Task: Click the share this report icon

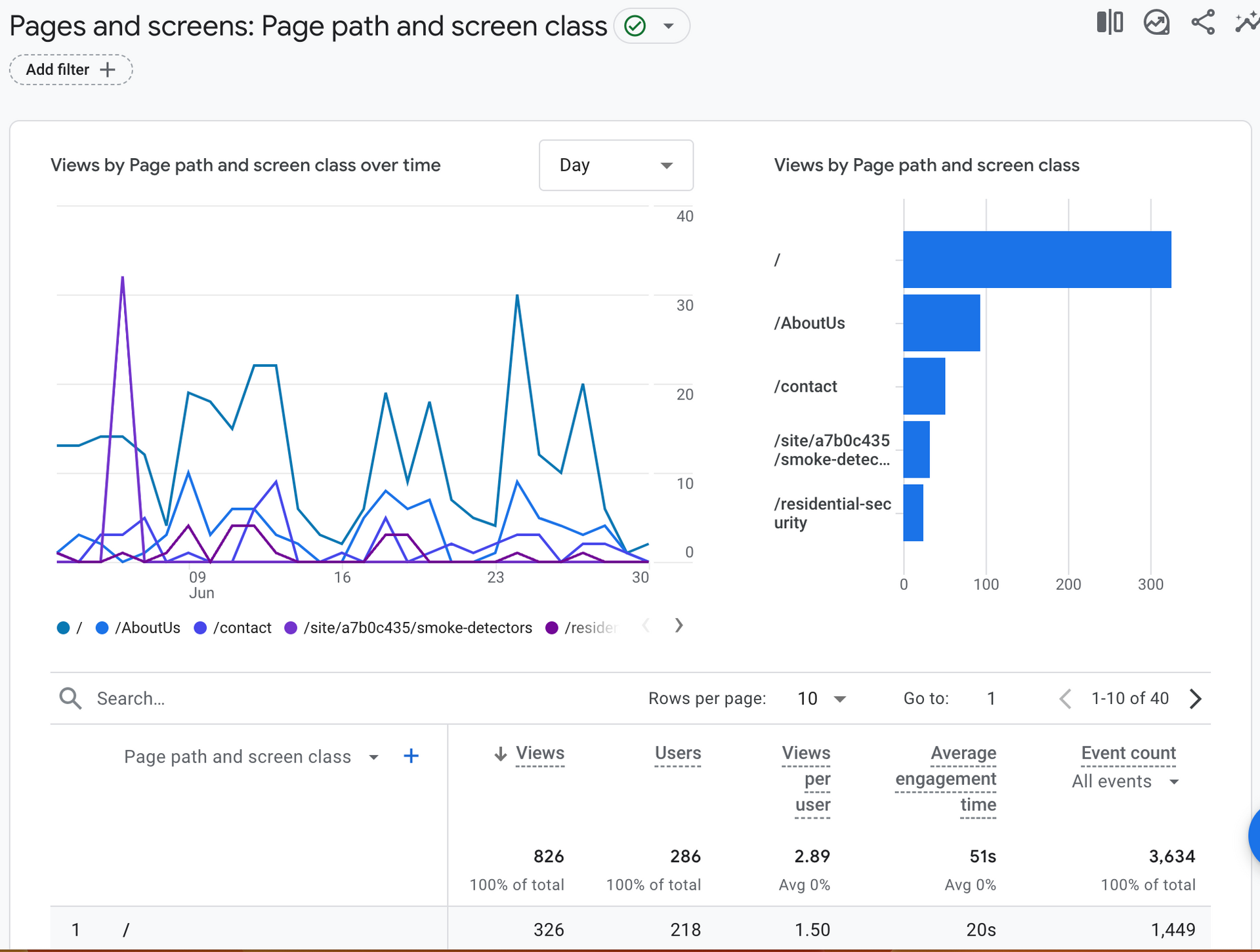Action: (1203, 22)
